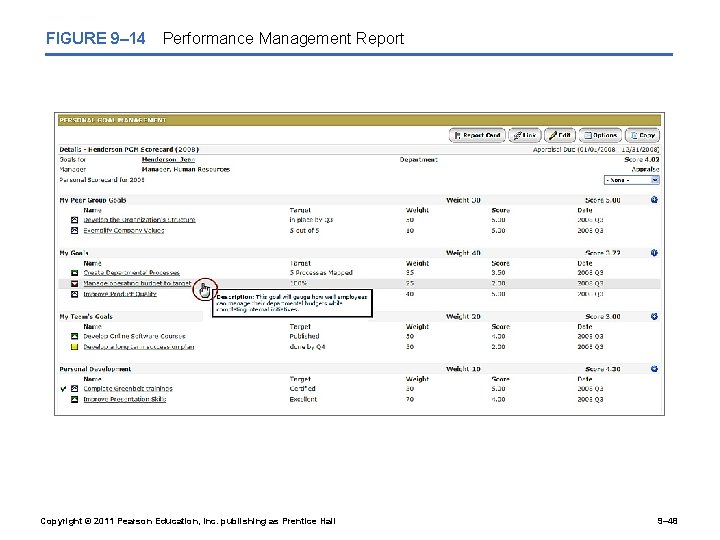Click the 'Excellent' target cell
720x540 pixels.
tap(303, 399)
